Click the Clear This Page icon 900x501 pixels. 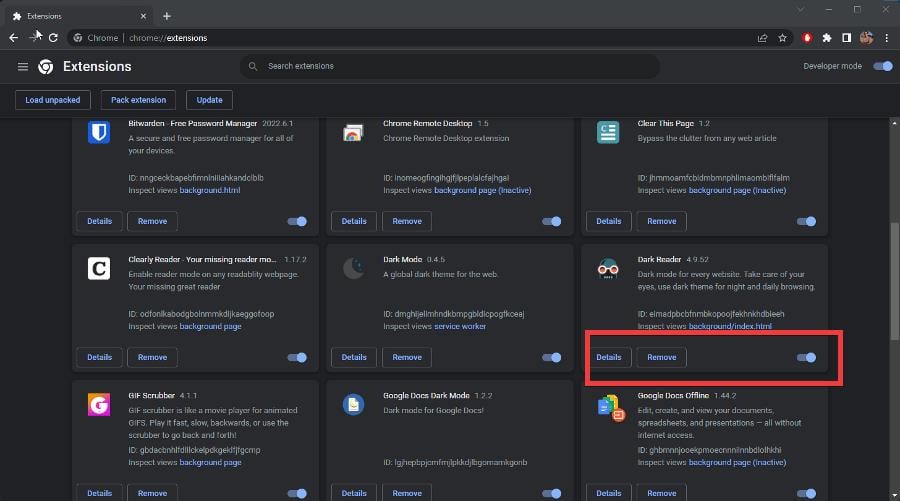tap(608, 133)
